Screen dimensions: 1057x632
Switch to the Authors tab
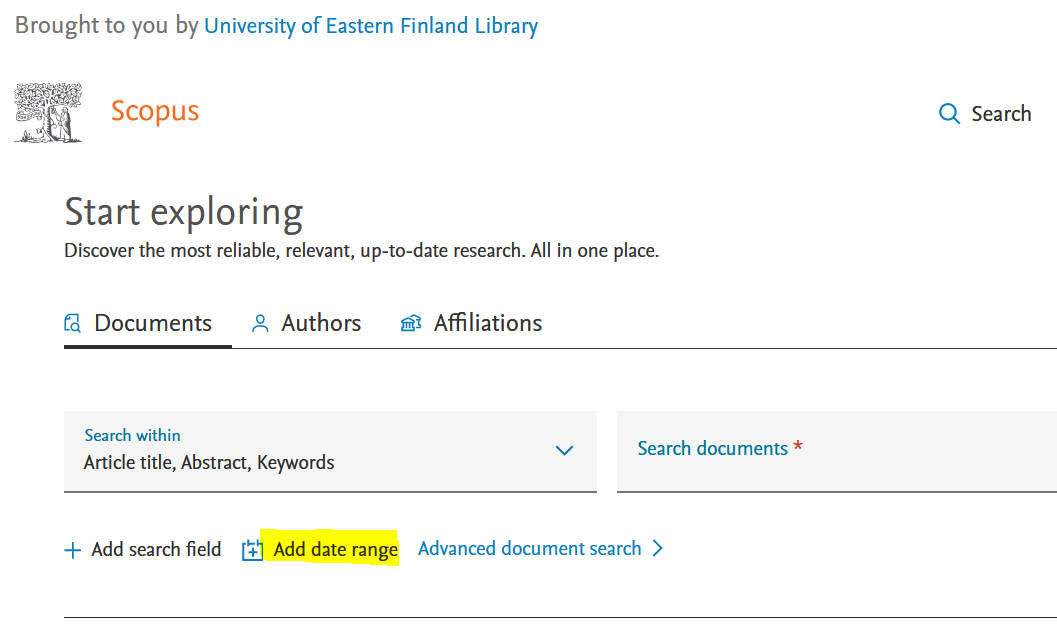click(306, 323)
